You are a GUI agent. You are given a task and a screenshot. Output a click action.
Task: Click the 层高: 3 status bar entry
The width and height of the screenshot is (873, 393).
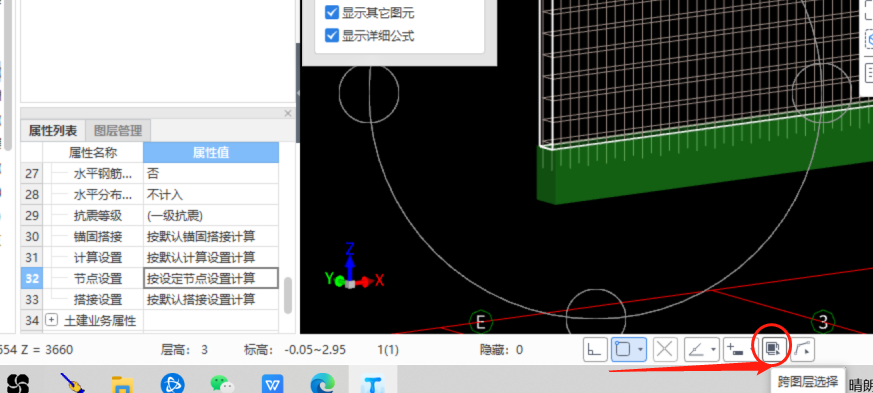[x=184, y=350]
